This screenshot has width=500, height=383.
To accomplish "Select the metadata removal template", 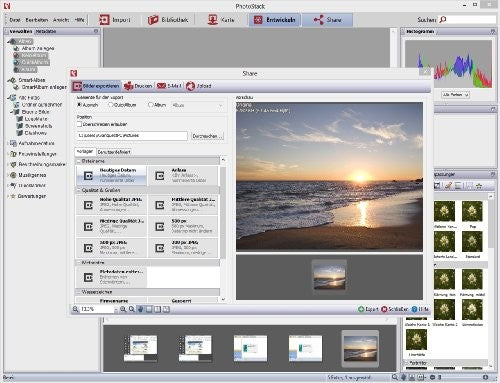I will click(x=111, y=277).
